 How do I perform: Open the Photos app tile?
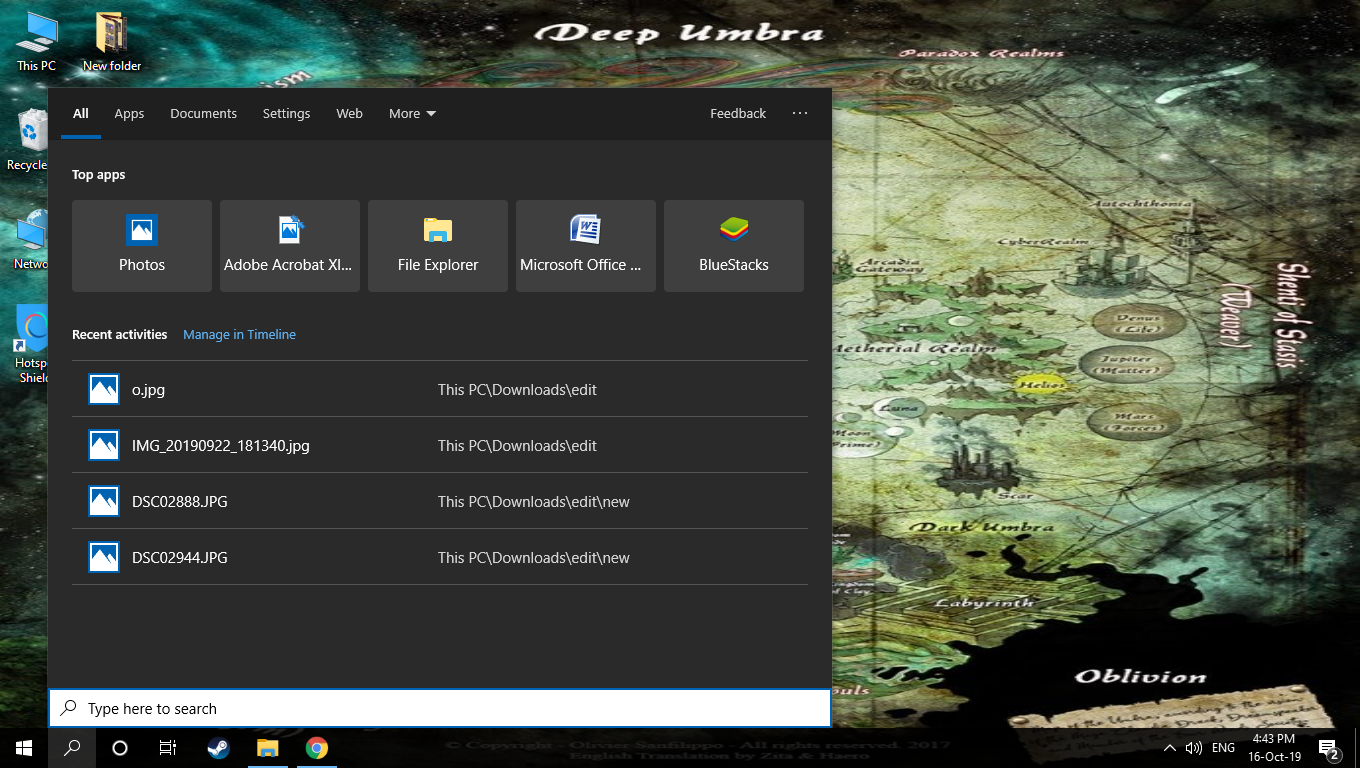142,246
